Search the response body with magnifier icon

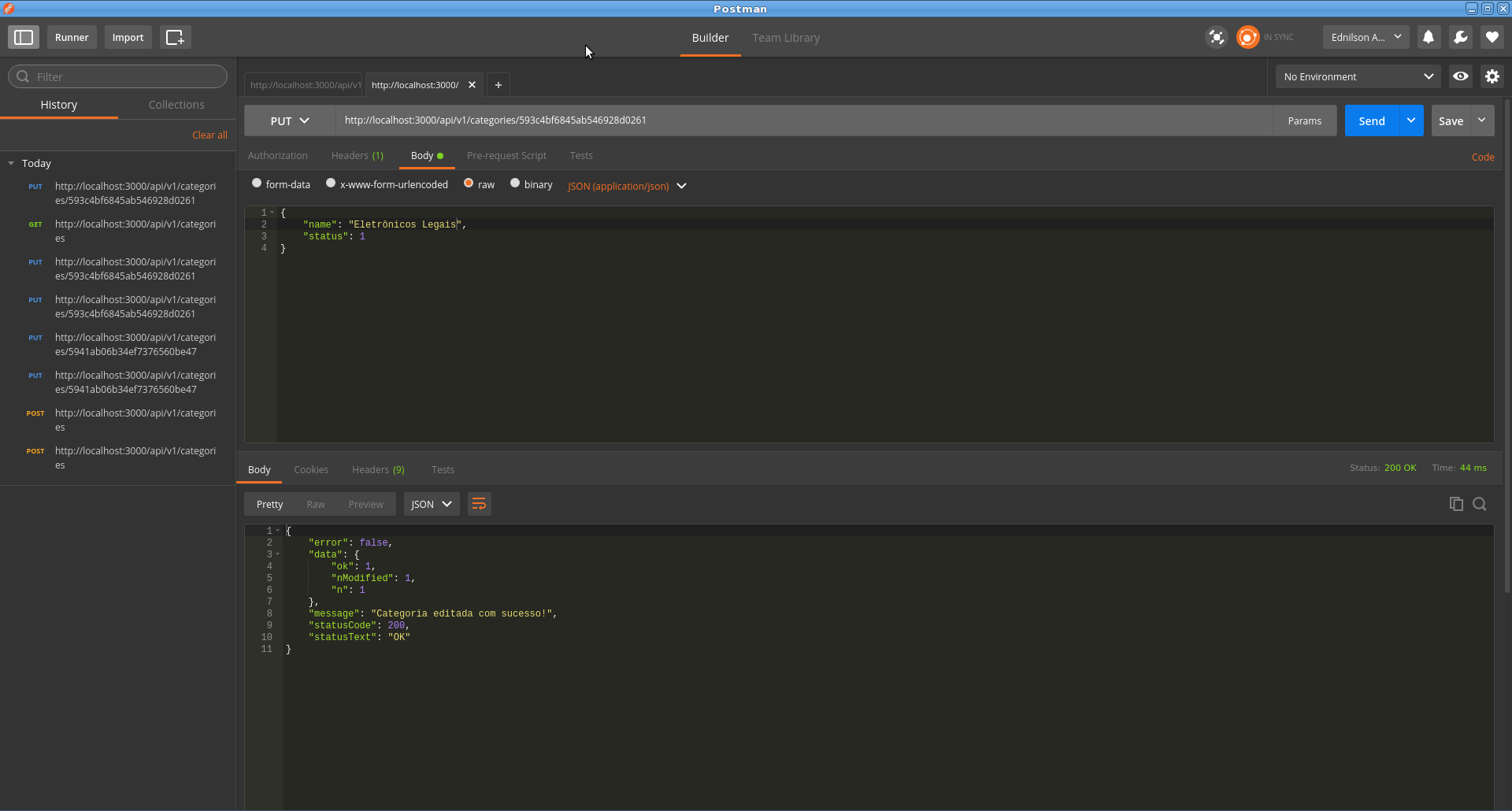(1480, 504)
